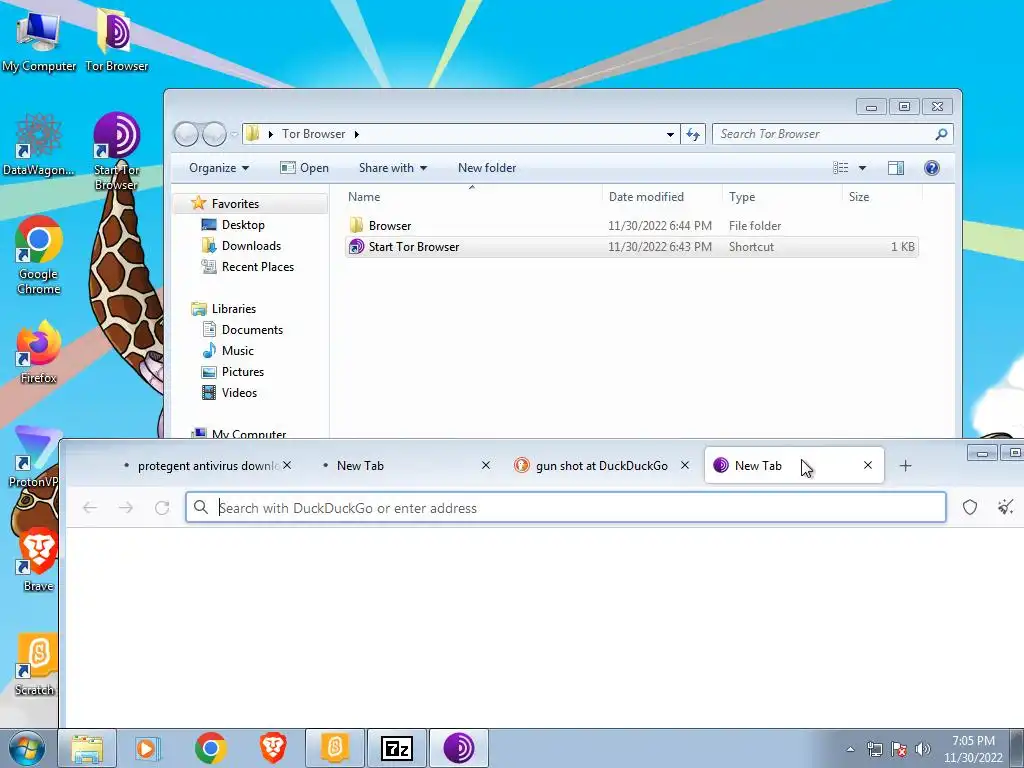Open the clock and date in tray
Screen dimensions: 1024x768
973,749
